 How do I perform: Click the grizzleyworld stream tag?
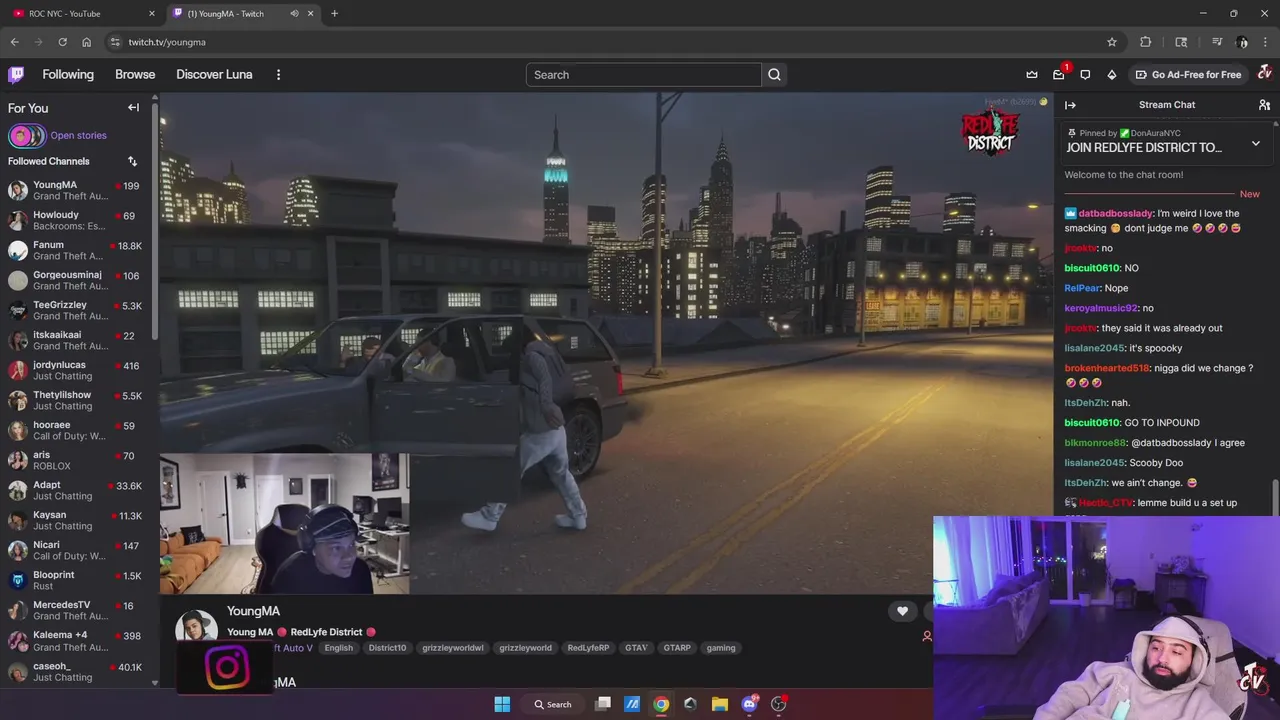pos(525,648)
